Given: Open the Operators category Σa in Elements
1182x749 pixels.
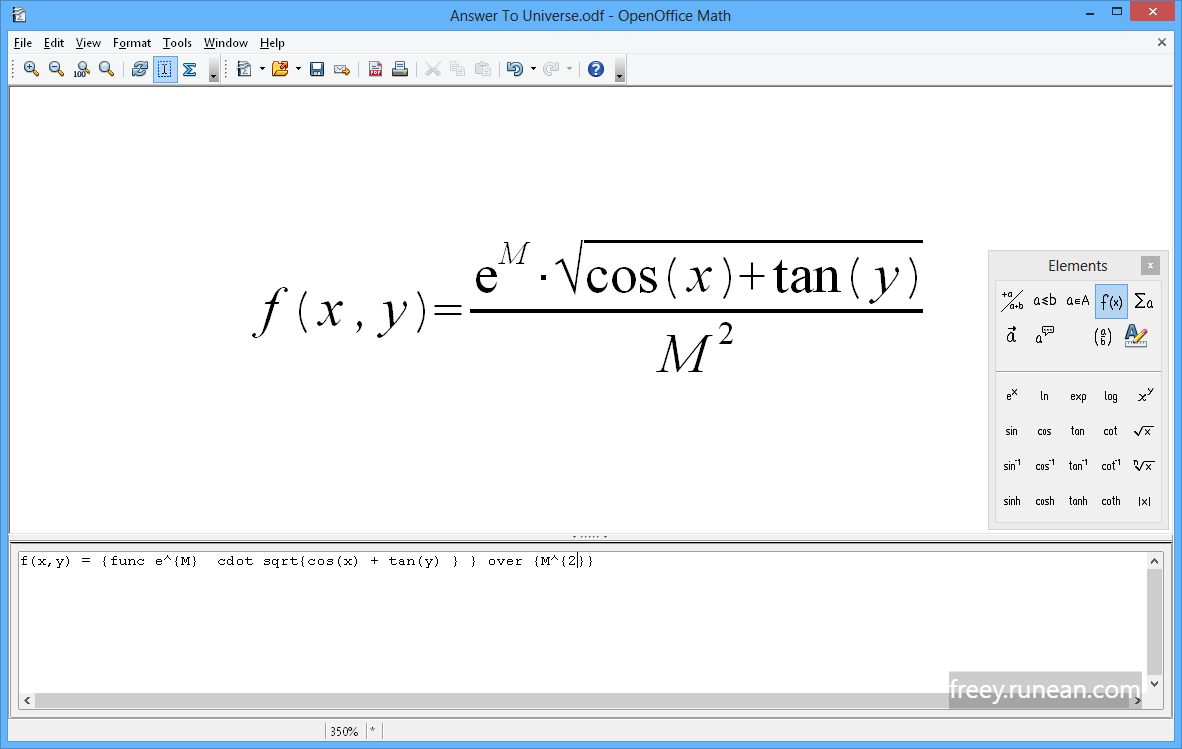Looking at the screenshot, I should pyautogui.click(x=1141, y=300).
